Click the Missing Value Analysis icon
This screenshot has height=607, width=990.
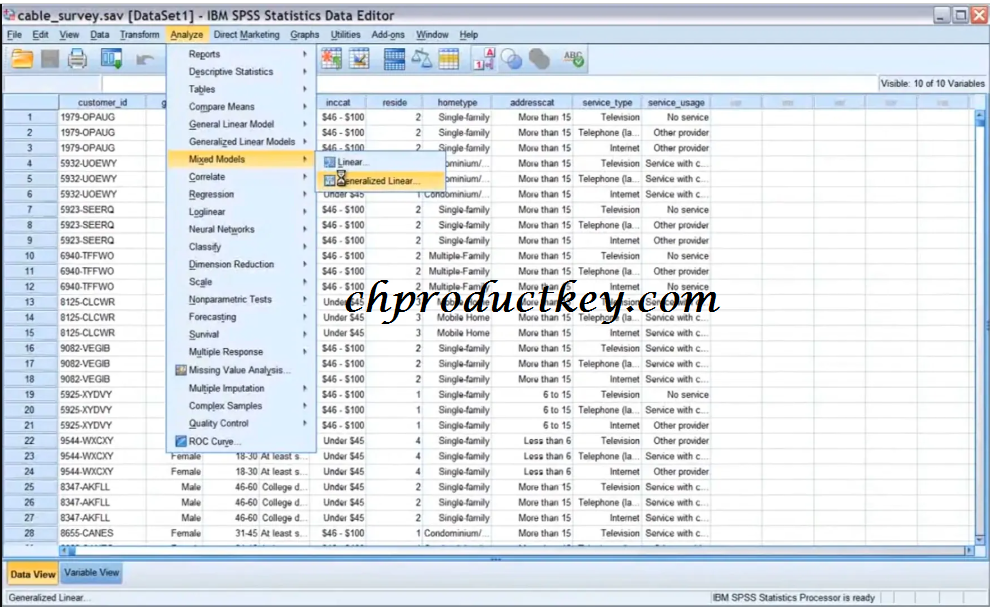[x=181, y=370]
